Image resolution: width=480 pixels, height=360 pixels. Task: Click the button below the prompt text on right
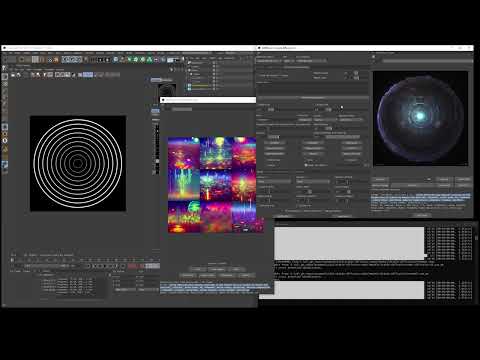(422, 215)
